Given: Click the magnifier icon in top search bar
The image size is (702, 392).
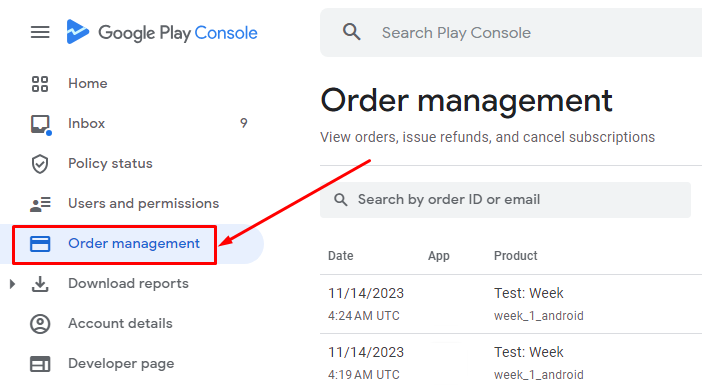Looking at the screenshot, I should pyautogui.click(x=351, y=32).
